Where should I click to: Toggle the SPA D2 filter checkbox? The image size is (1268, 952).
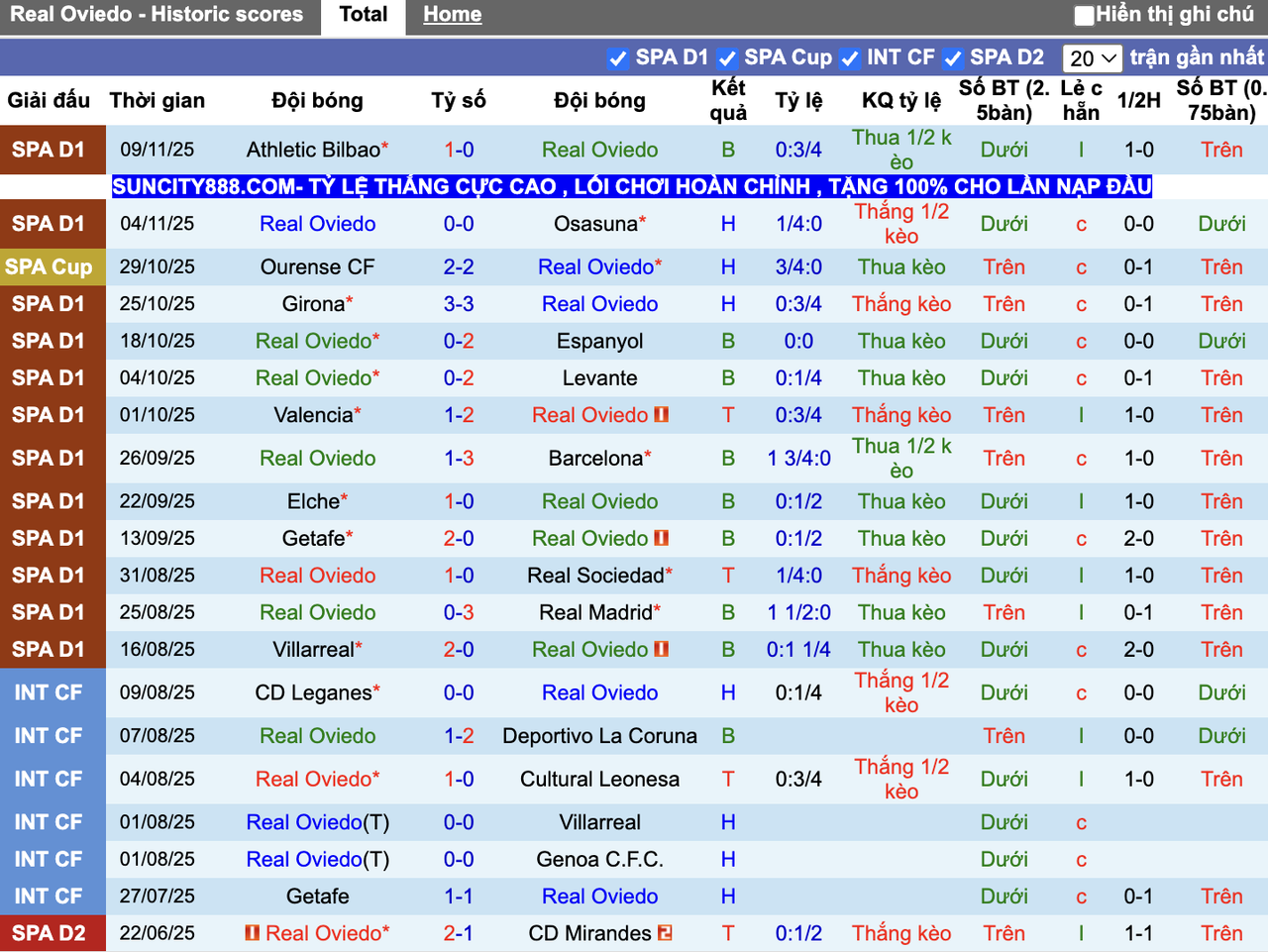(953, 58)
